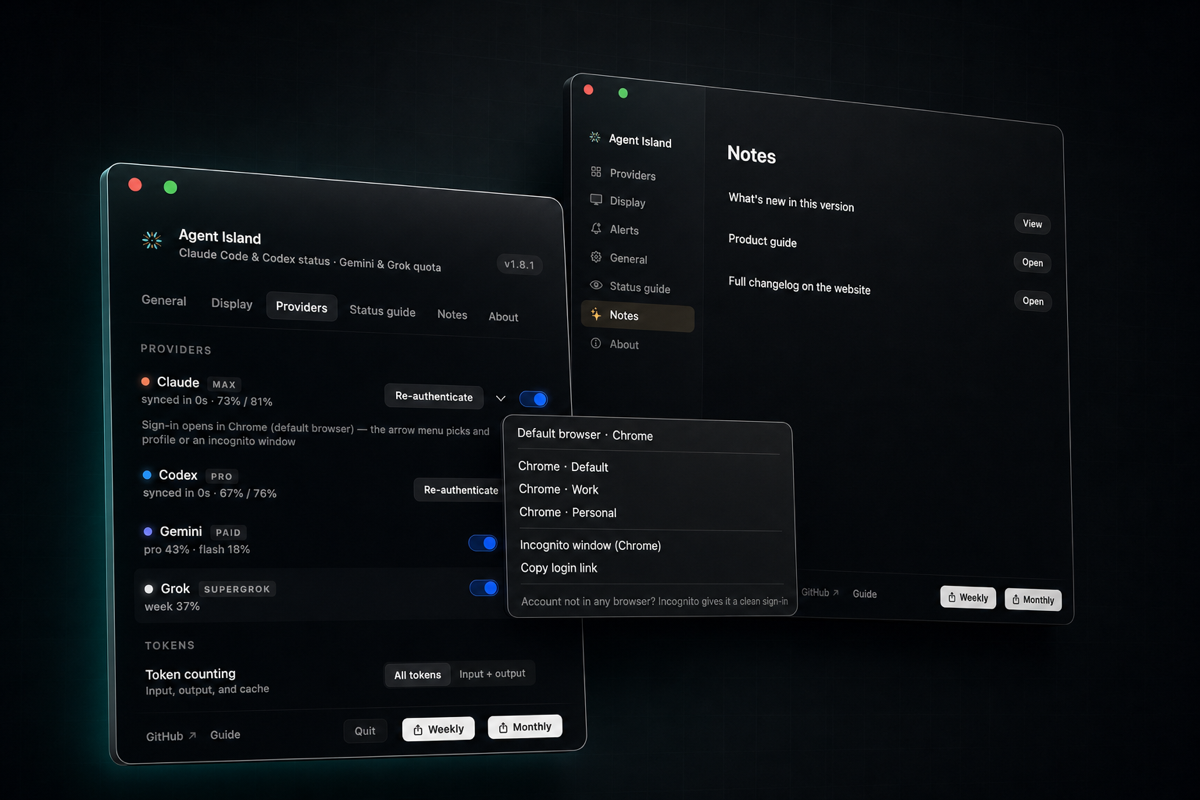Click the PRO badge beside Codex

pyautogui.click(x=221, y=477)
